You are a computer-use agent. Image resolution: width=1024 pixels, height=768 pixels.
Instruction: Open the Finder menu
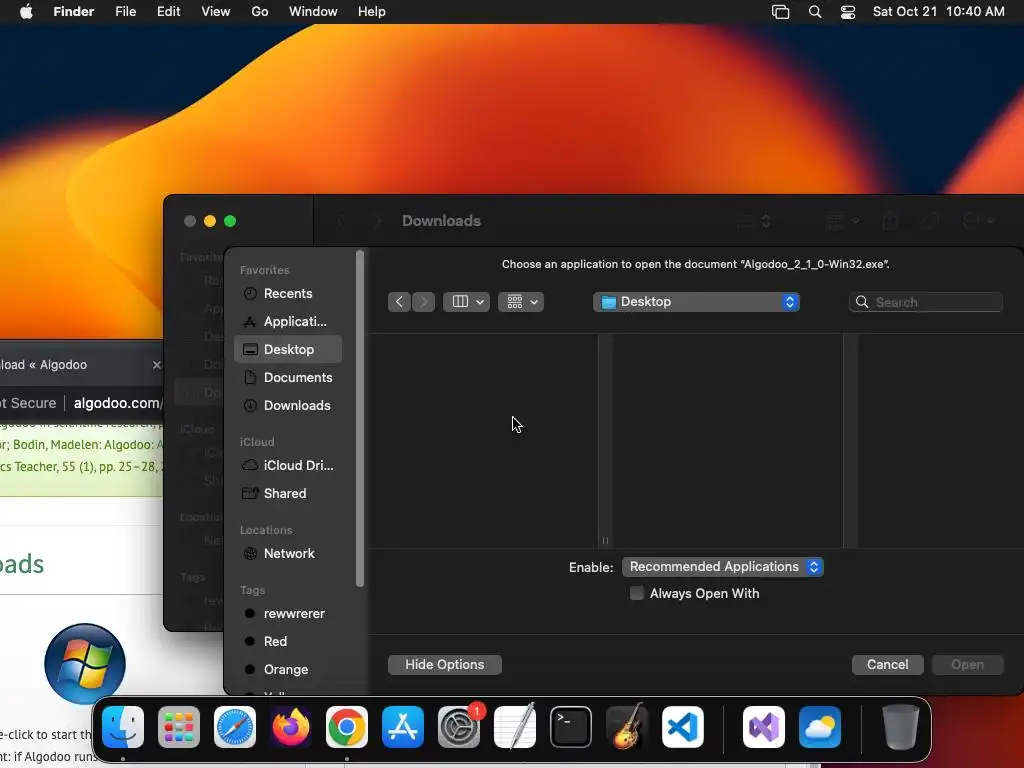[74, 12]
